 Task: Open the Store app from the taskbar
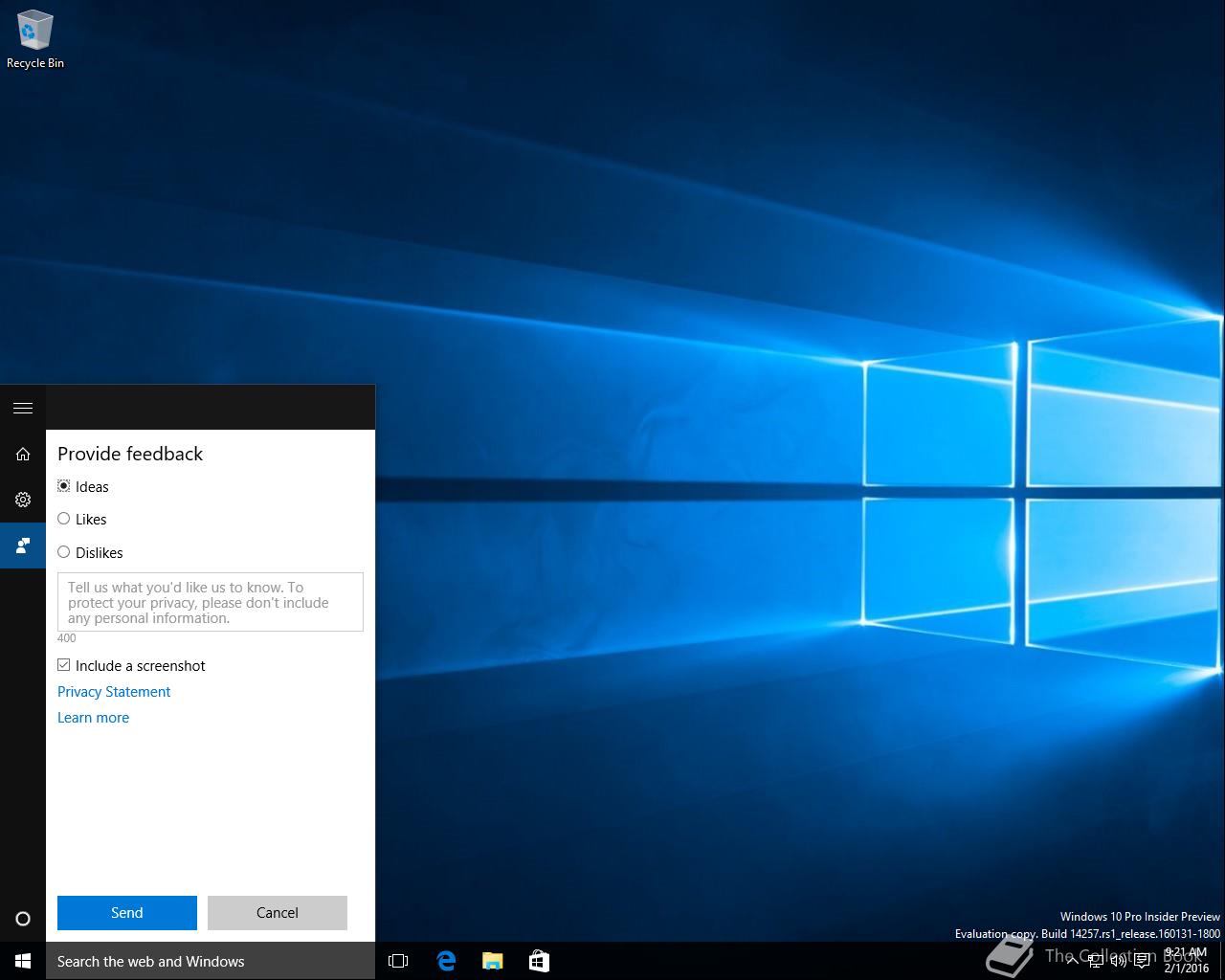(539, 961)
